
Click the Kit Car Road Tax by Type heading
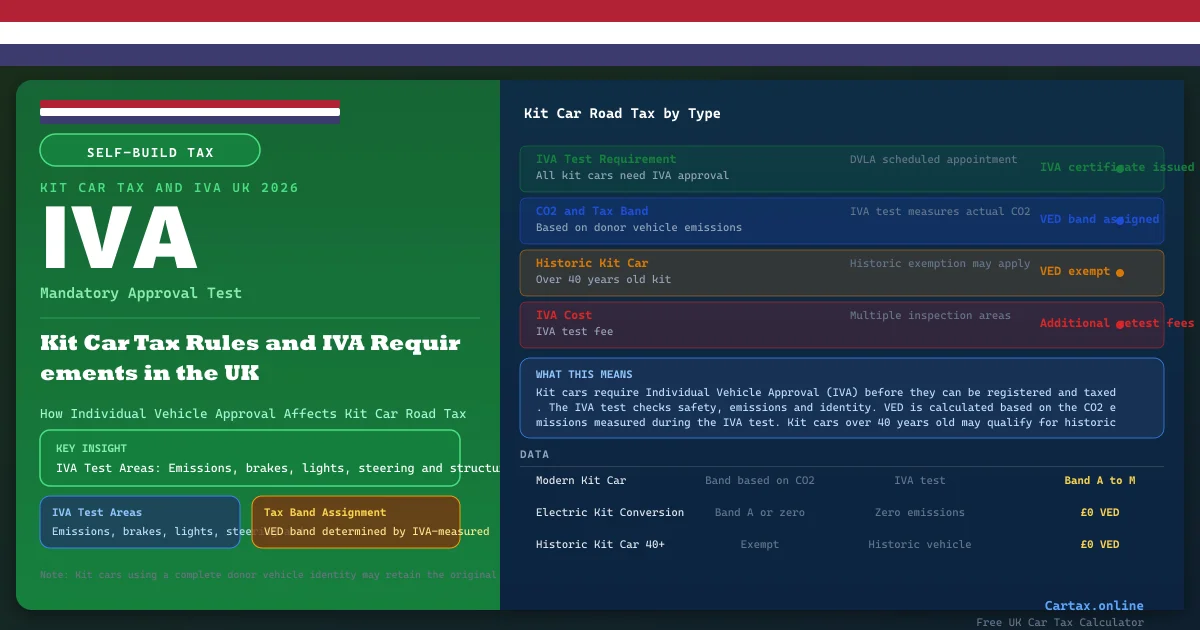(622, 114)
